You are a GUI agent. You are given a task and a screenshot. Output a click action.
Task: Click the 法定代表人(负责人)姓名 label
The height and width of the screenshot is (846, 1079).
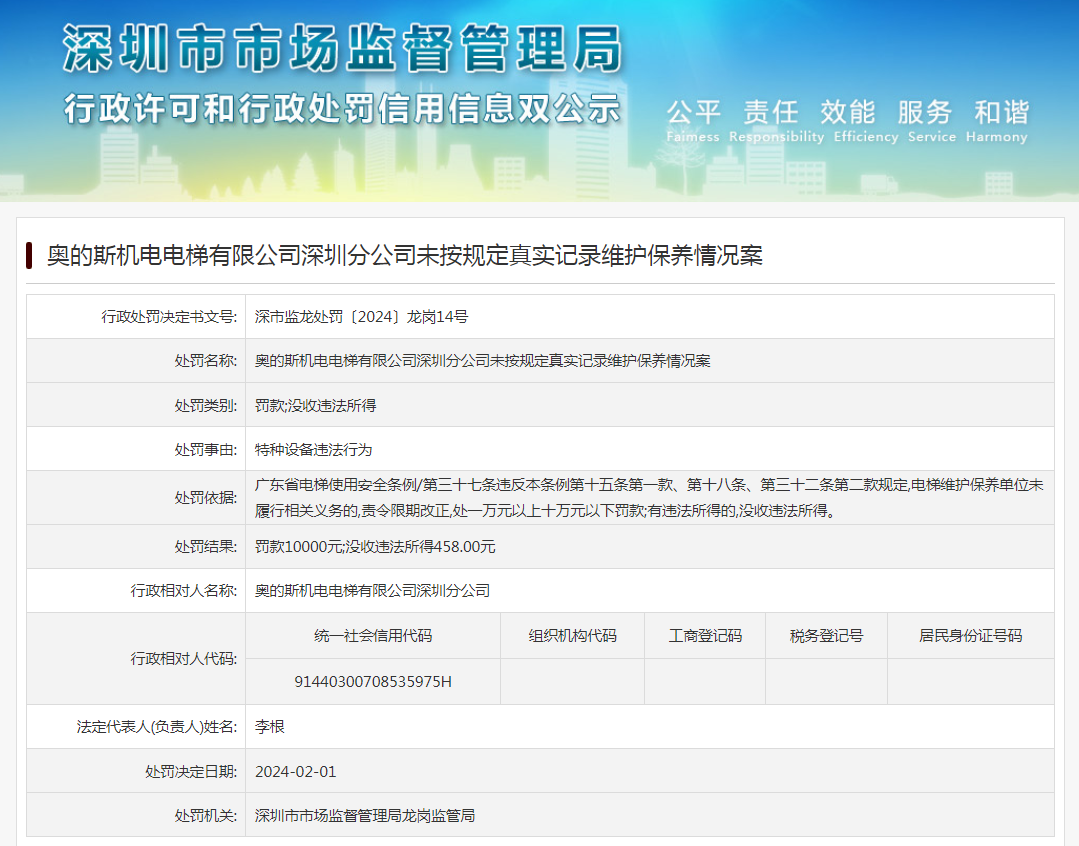pos(157,727)
